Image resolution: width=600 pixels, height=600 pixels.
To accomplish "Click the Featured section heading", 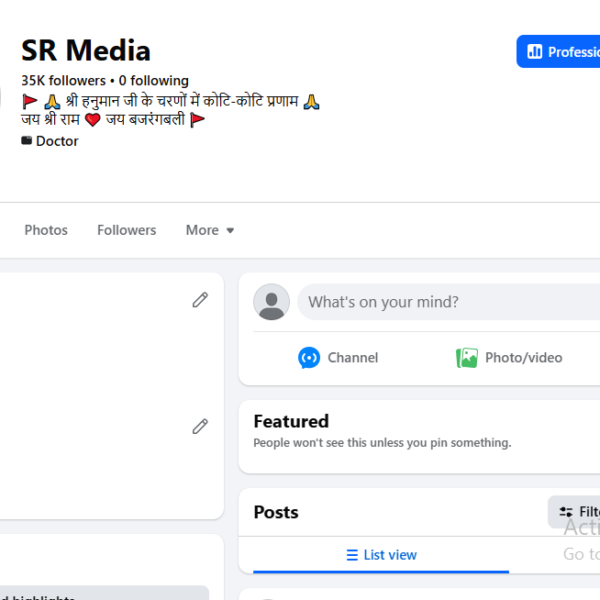I will 291,421.
